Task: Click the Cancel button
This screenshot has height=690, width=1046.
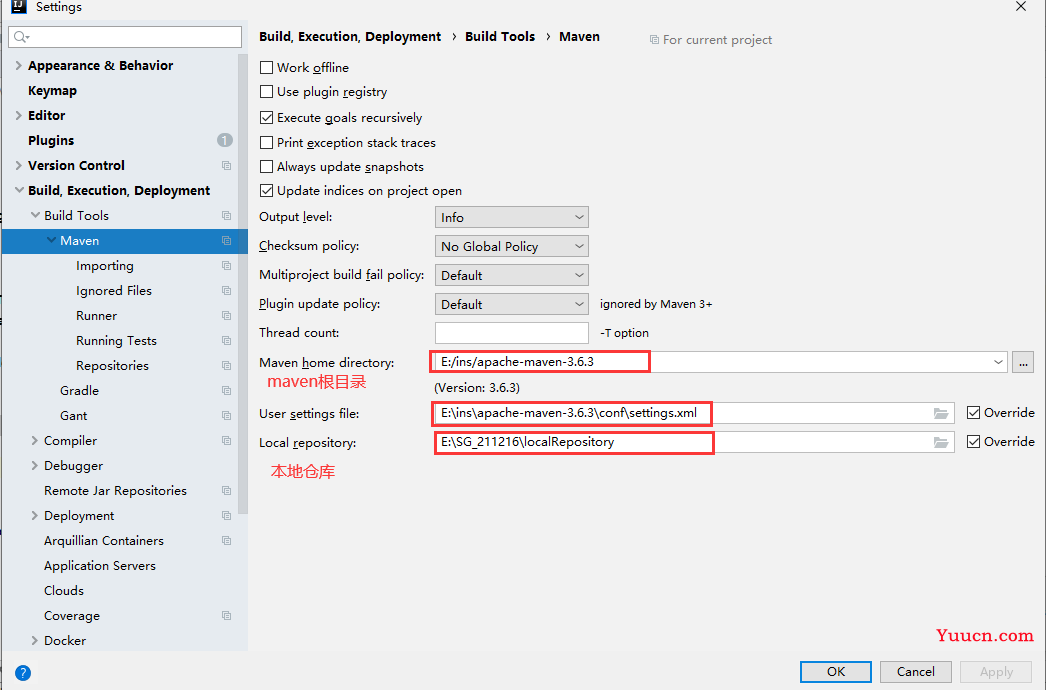Action: click(915, 672)
